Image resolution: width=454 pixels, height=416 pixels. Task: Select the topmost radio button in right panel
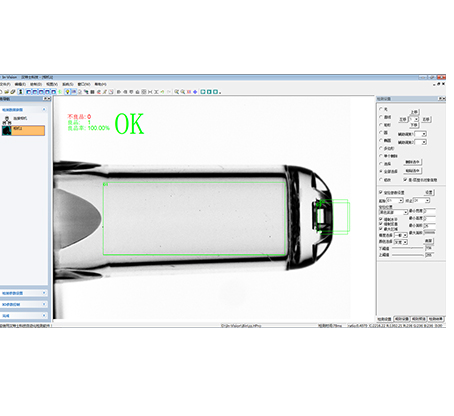[381, 109]
